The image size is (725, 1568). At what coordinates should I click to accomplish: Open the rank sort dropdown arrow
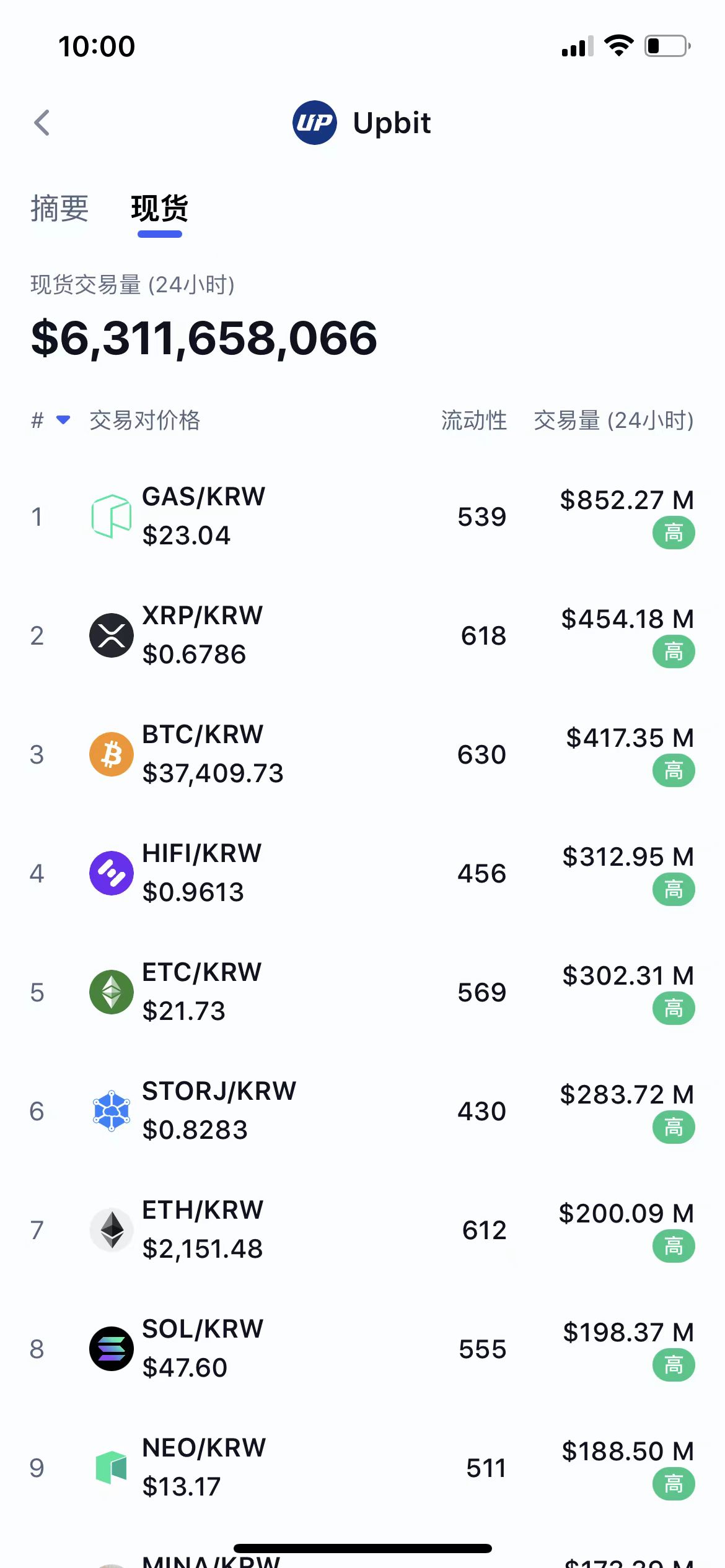pos(63,420)
